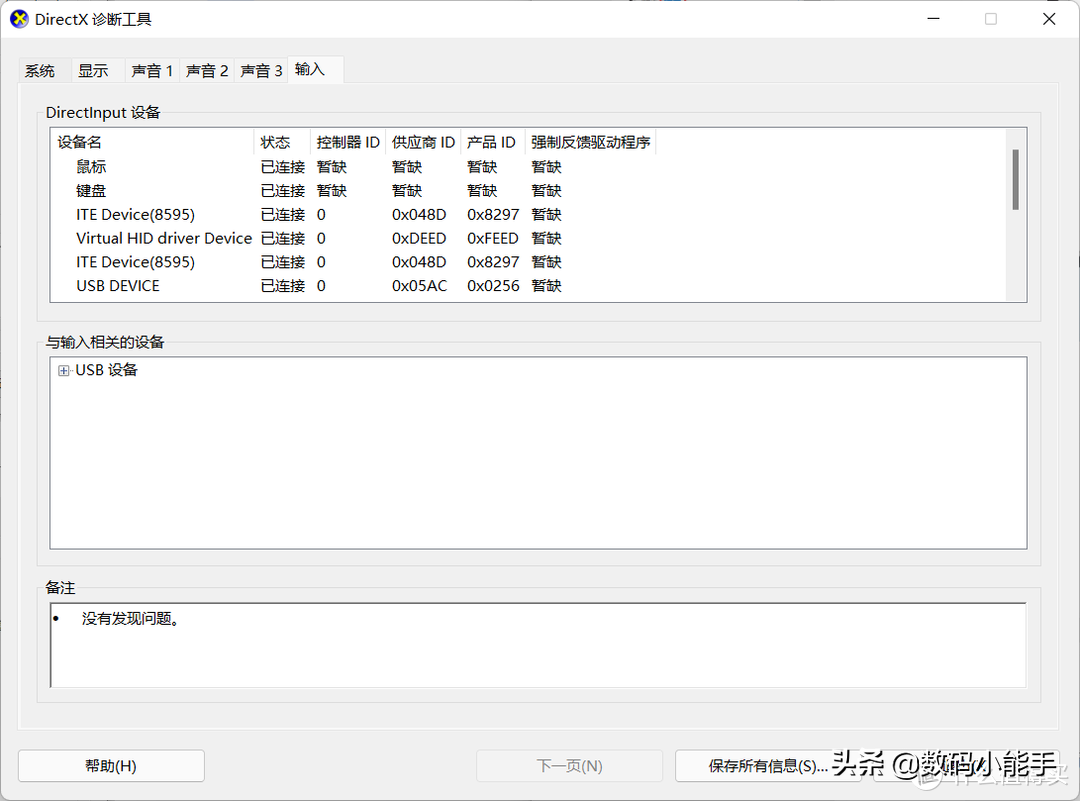Click the device list vertical scrollbar
Image resolution: width=1080 pixels, height=801 pixels.
coord(1016,180)
